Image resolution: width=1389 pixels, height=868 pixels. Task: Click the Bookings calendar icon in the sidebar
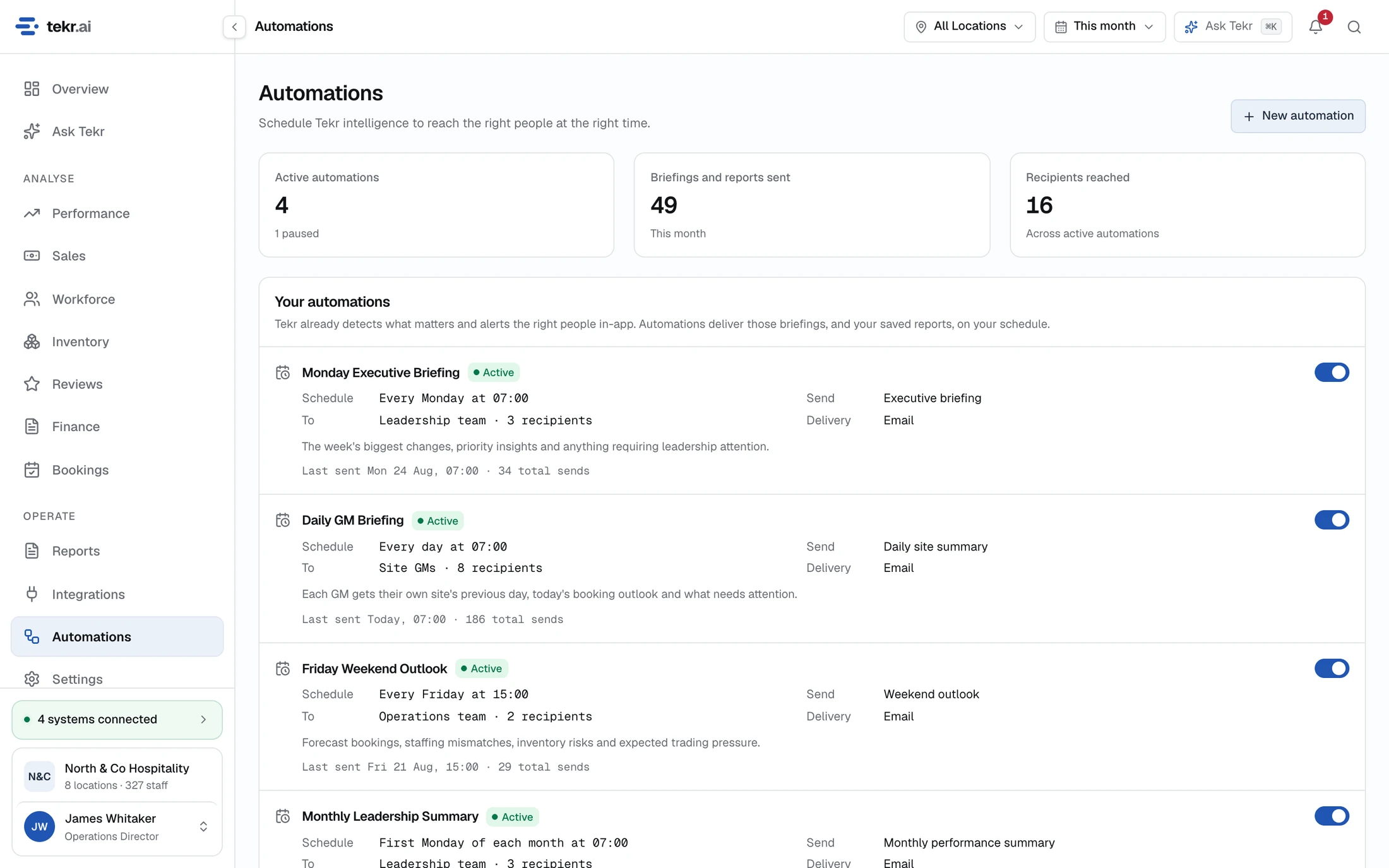(x=32, y=470)
